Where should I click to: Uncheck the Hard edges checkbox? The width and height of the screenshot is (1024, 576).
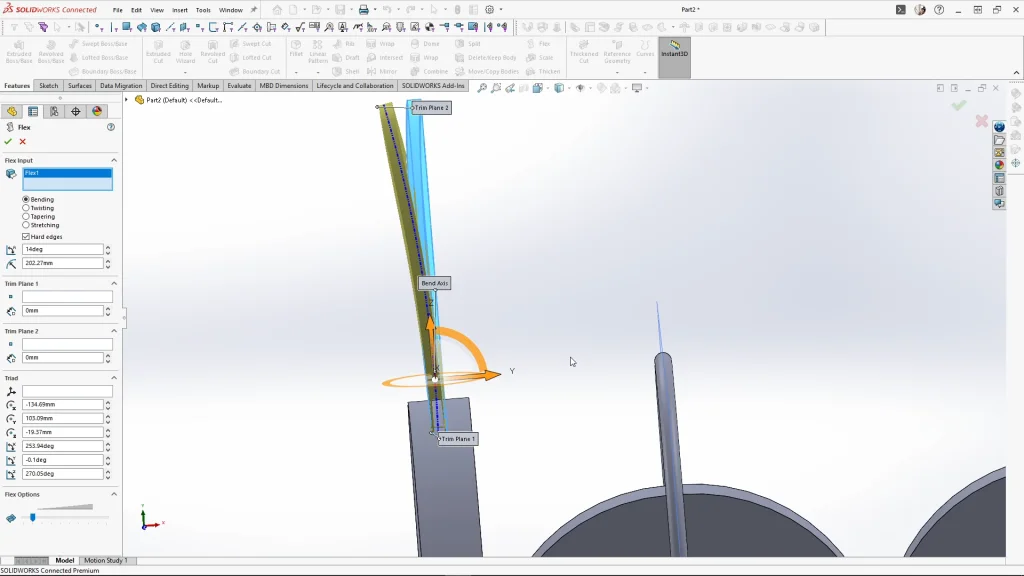coord(26,237)
